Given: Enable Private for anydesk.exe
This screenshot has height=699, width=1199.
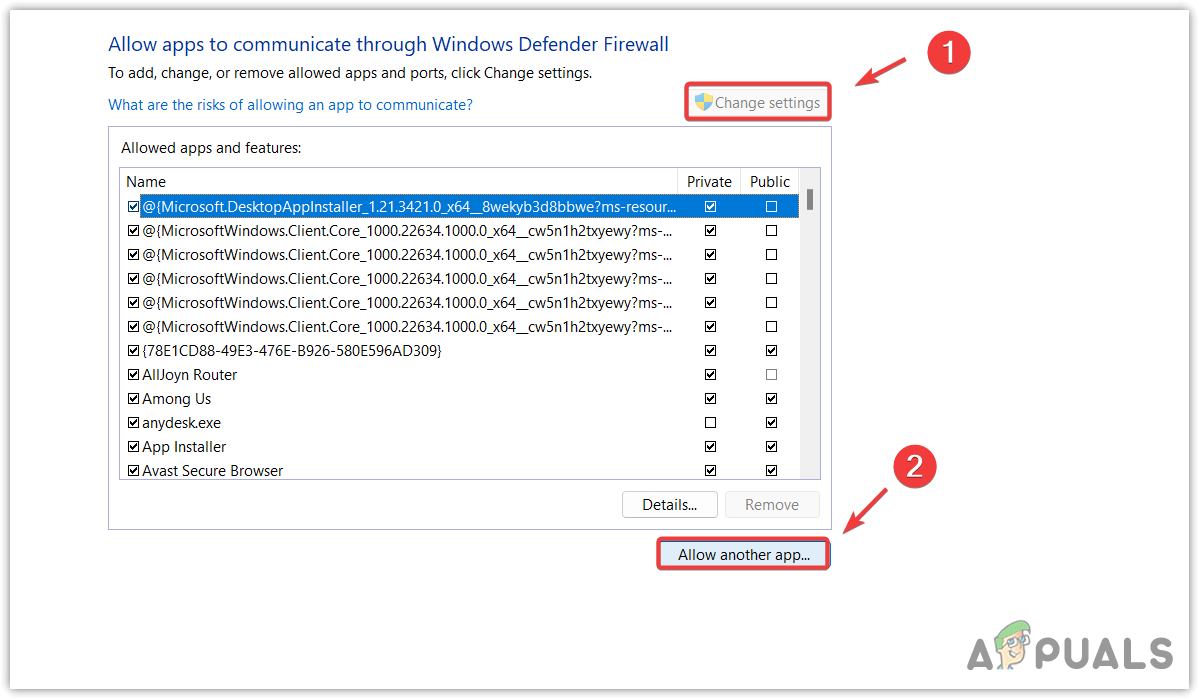Looking at the screenshot, I should coord(710,423).
